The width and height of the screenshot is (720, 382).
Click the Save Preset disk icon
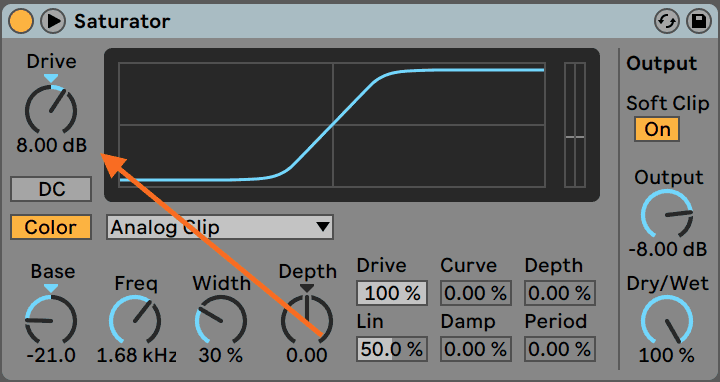tap(699, 22)
